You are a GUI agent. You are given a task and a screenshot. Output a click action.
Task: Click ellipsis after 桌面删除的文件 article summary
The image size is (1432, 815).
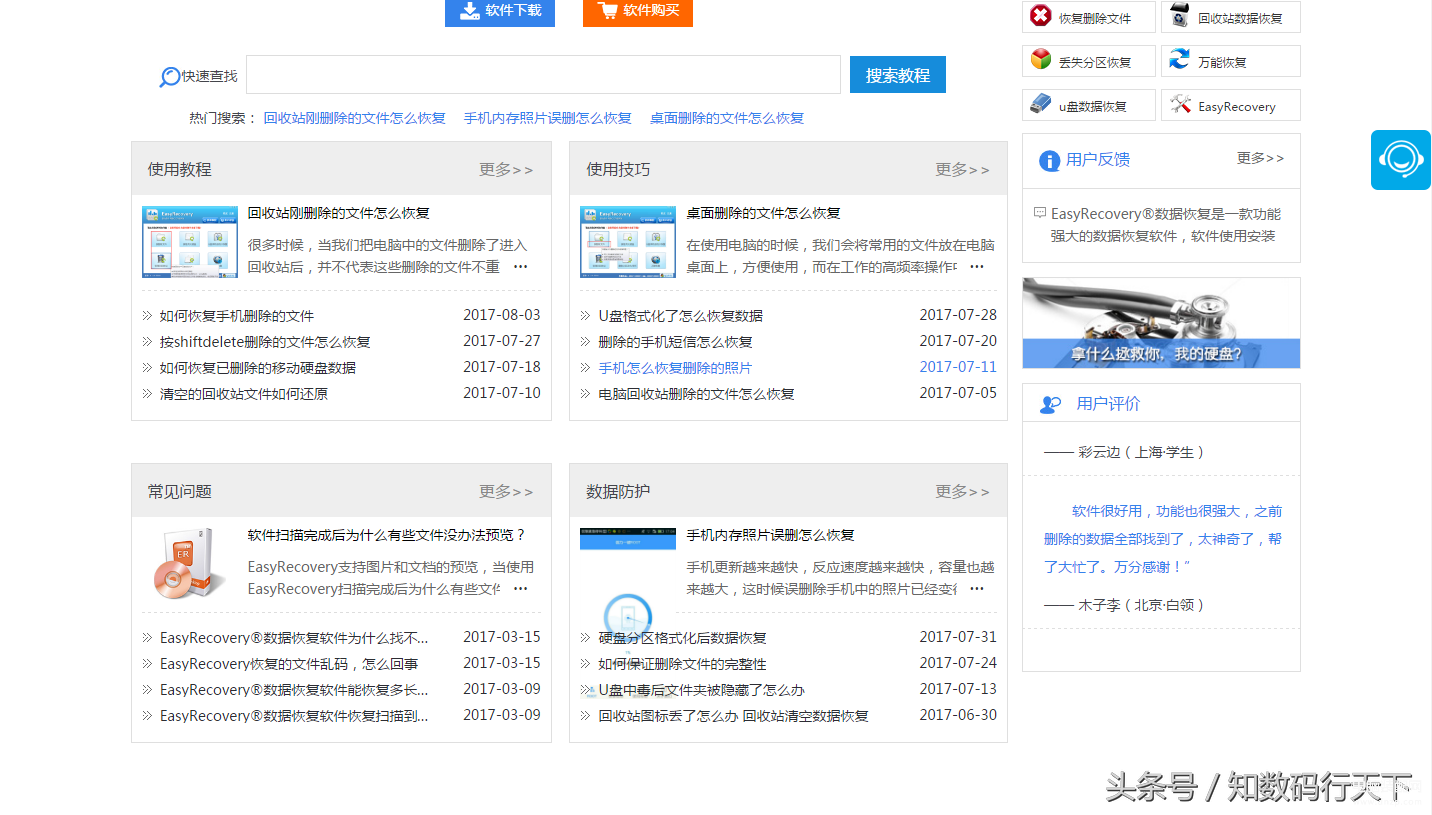pos(977,267)
